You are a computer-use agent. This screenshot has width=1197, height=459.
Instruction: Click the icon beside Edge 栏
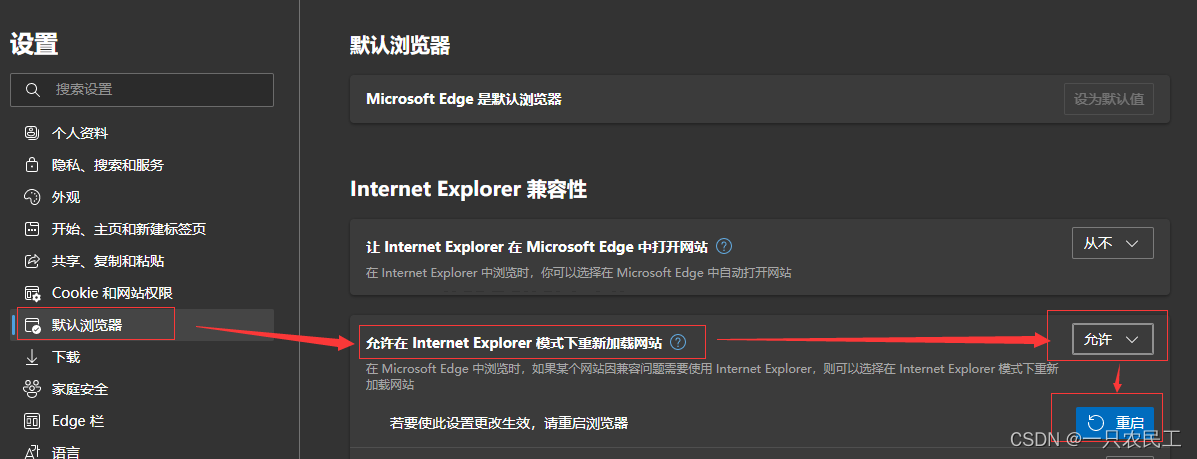tap(32, 422)
